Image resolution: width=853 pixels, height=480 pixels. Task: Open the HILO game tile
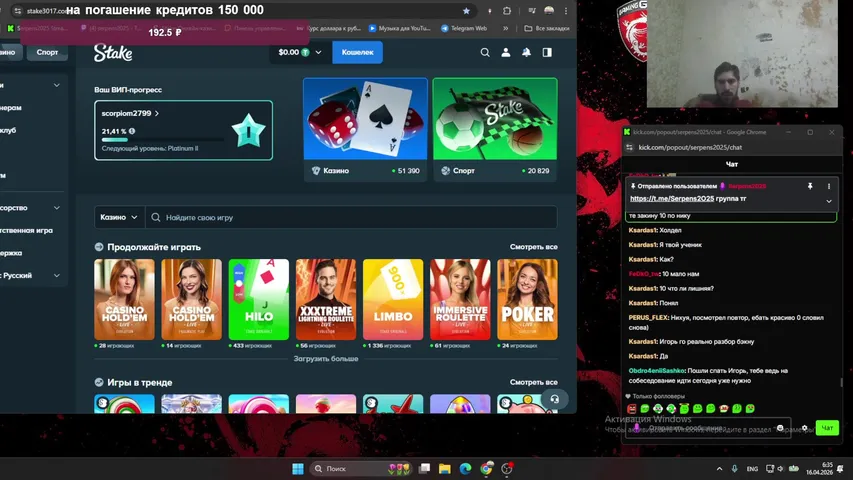258,299
